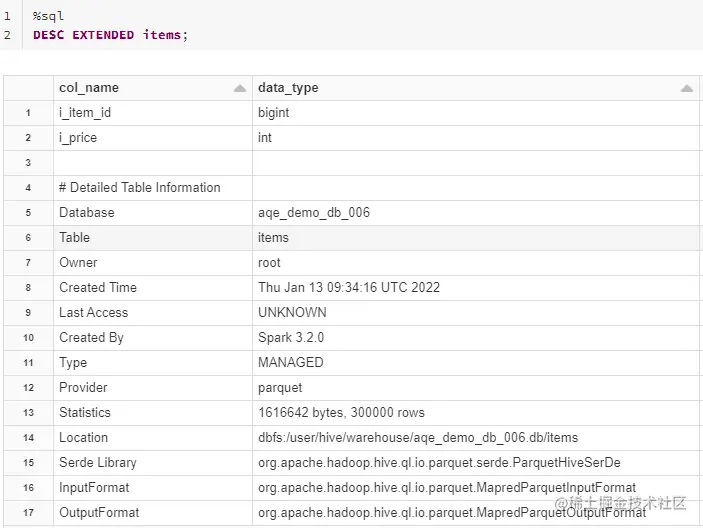Select the Last Access label cell
The height and width of the screenshot is (528, 703).
[x=153, y=313]
